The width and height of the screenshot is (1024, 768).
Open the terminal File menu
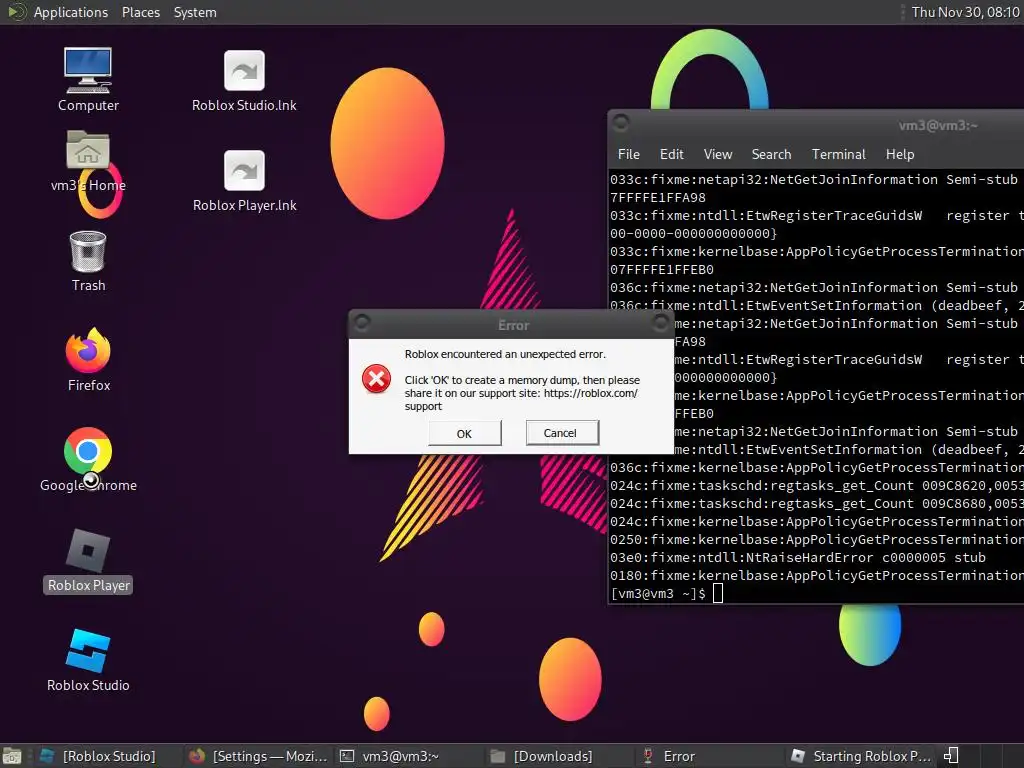[628, 154]
